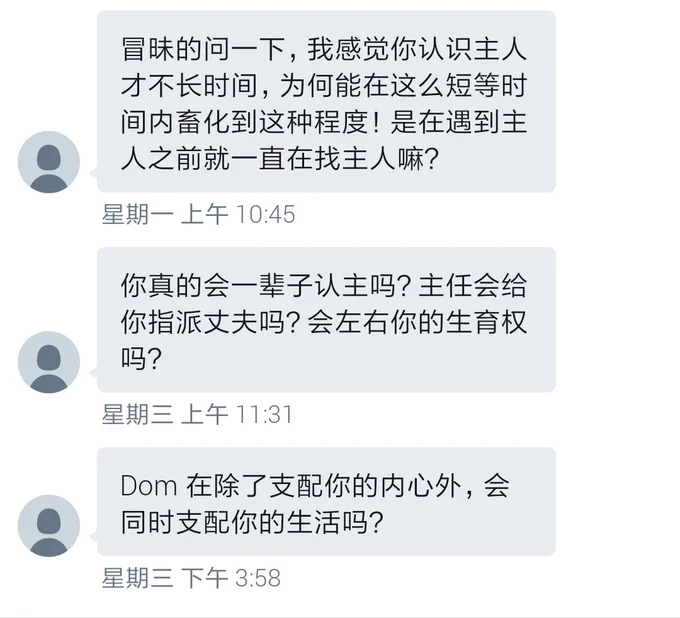
Task: Click bubble tail of the first message
Action: pos(93,173)
